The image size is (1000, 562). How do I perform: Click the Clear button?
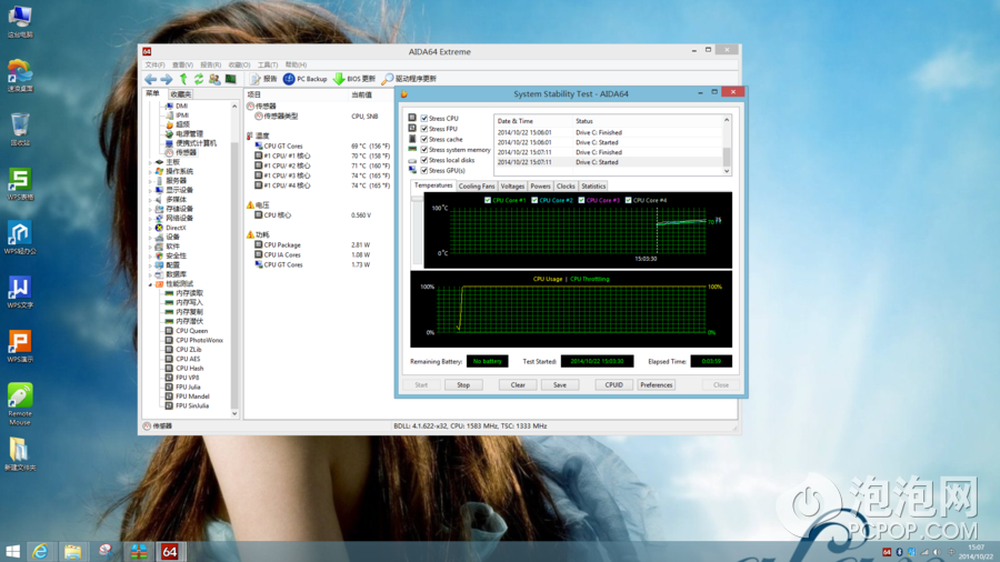pos(518,385)
